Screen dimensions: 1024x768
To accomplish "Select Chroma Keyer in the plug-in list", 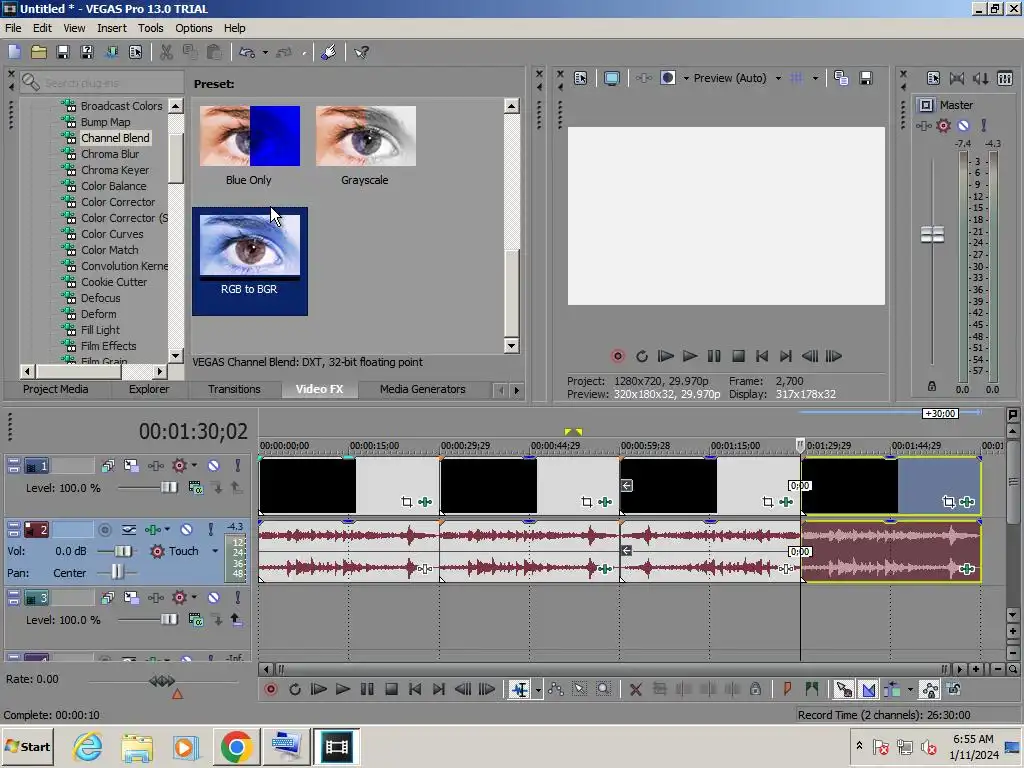I will (115, 170).
